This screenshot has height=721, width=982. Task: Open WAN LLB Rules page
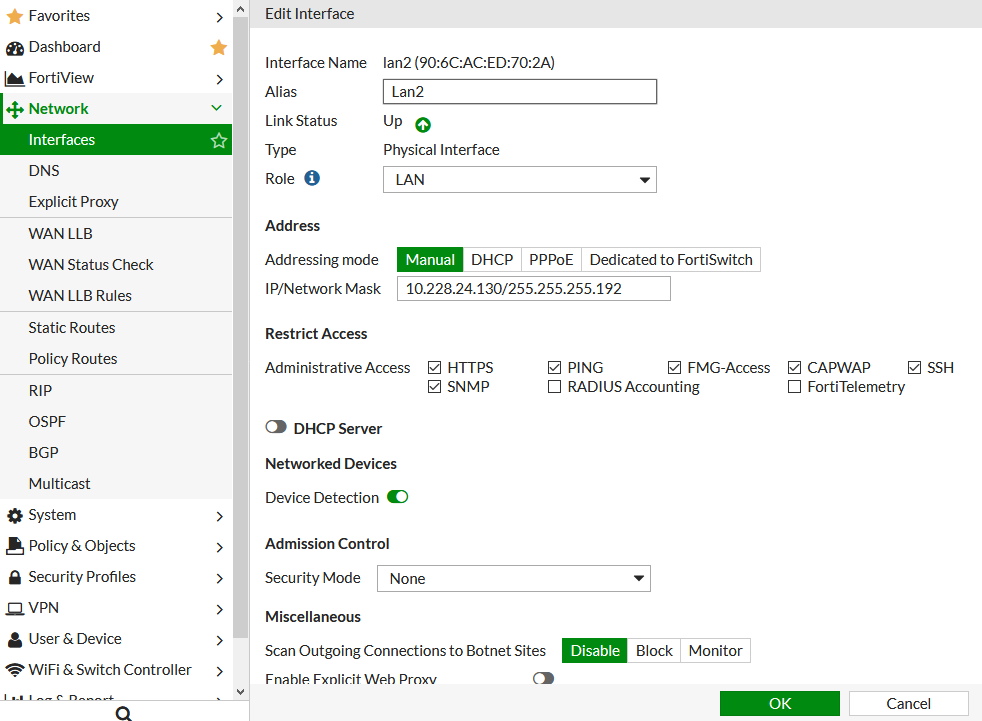[x=116, y=296]
